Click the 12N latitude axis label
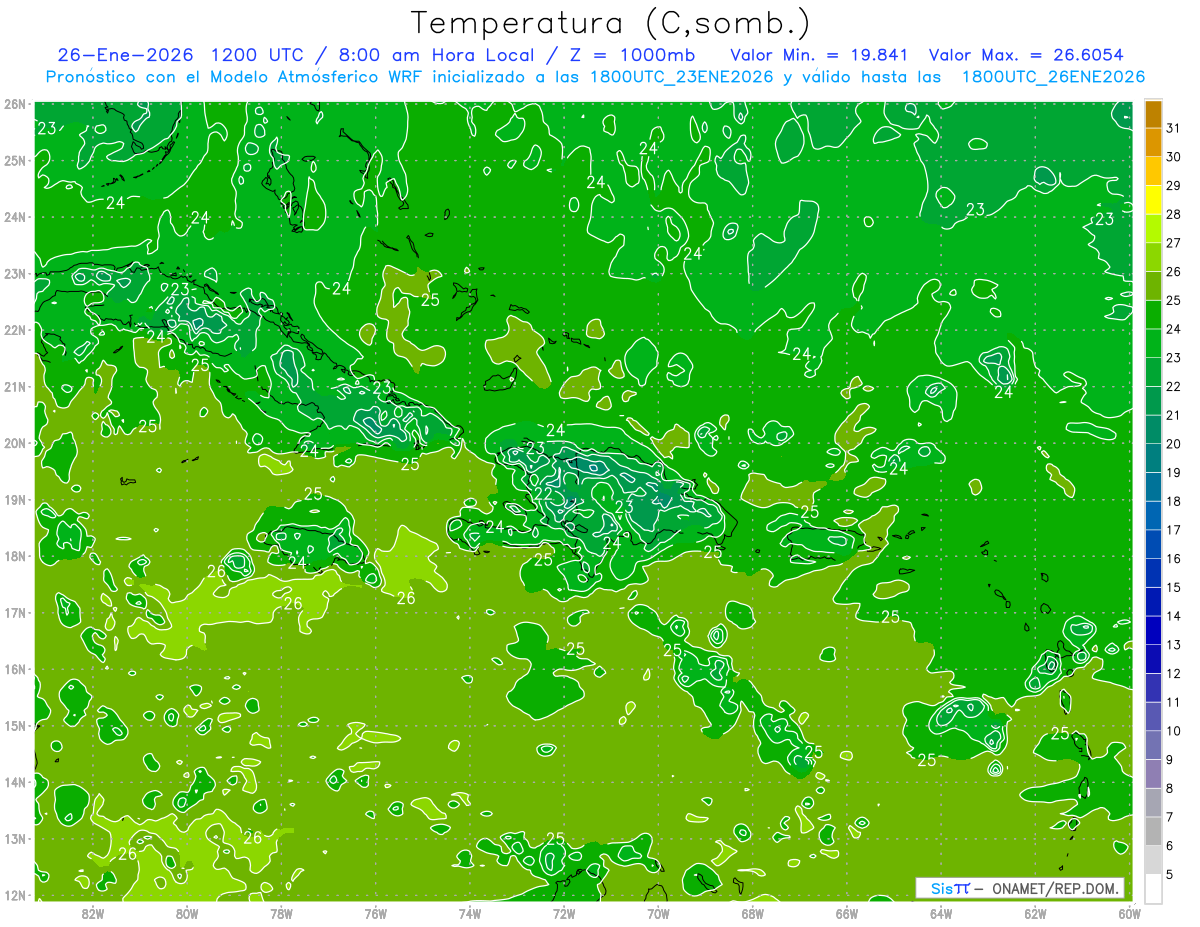Image resolution: width=1200 pixels, height=927 pixels. [x=15, y=895]
